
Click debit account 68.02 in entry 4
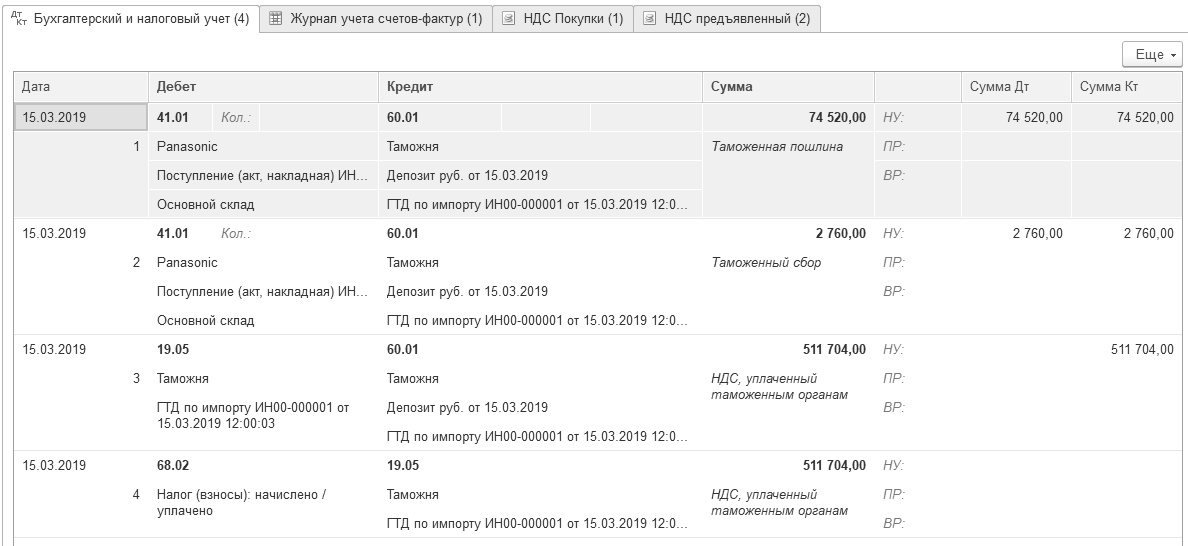tap(174, 465)
